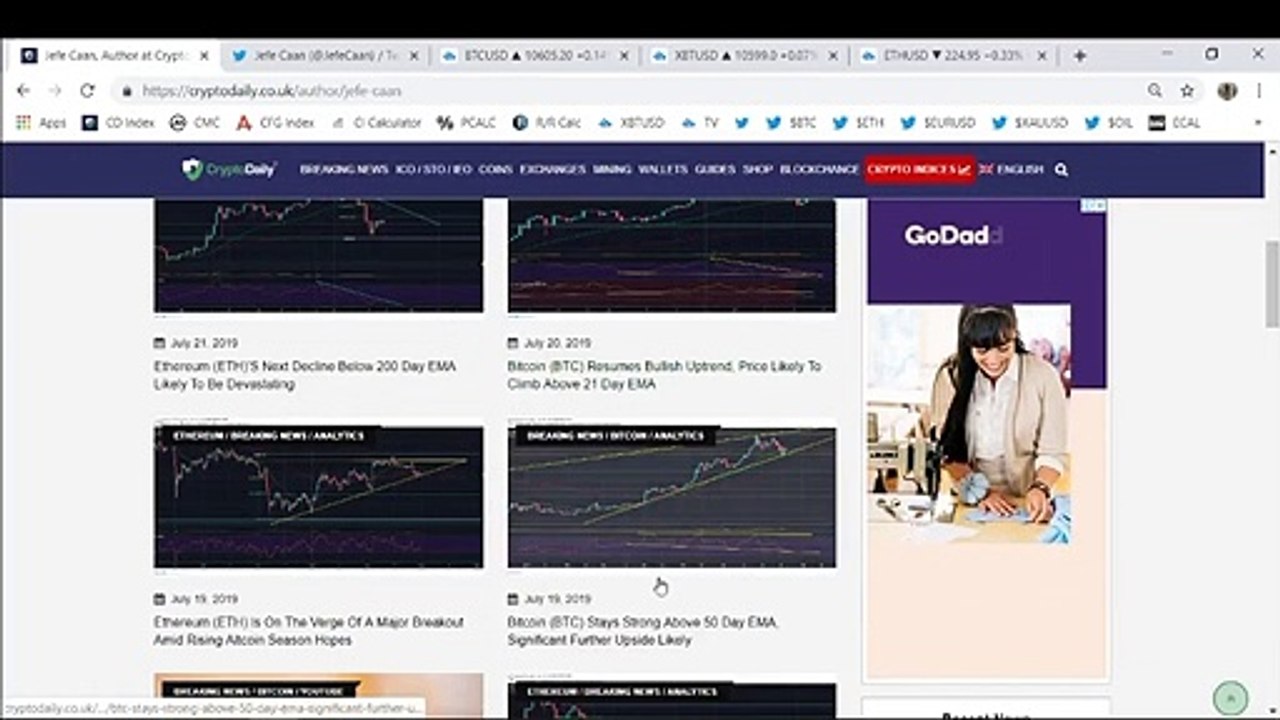This screenshot has height=720, width=1280.
Task: Close the BTCUSD tab
Action: coord(625,56)
